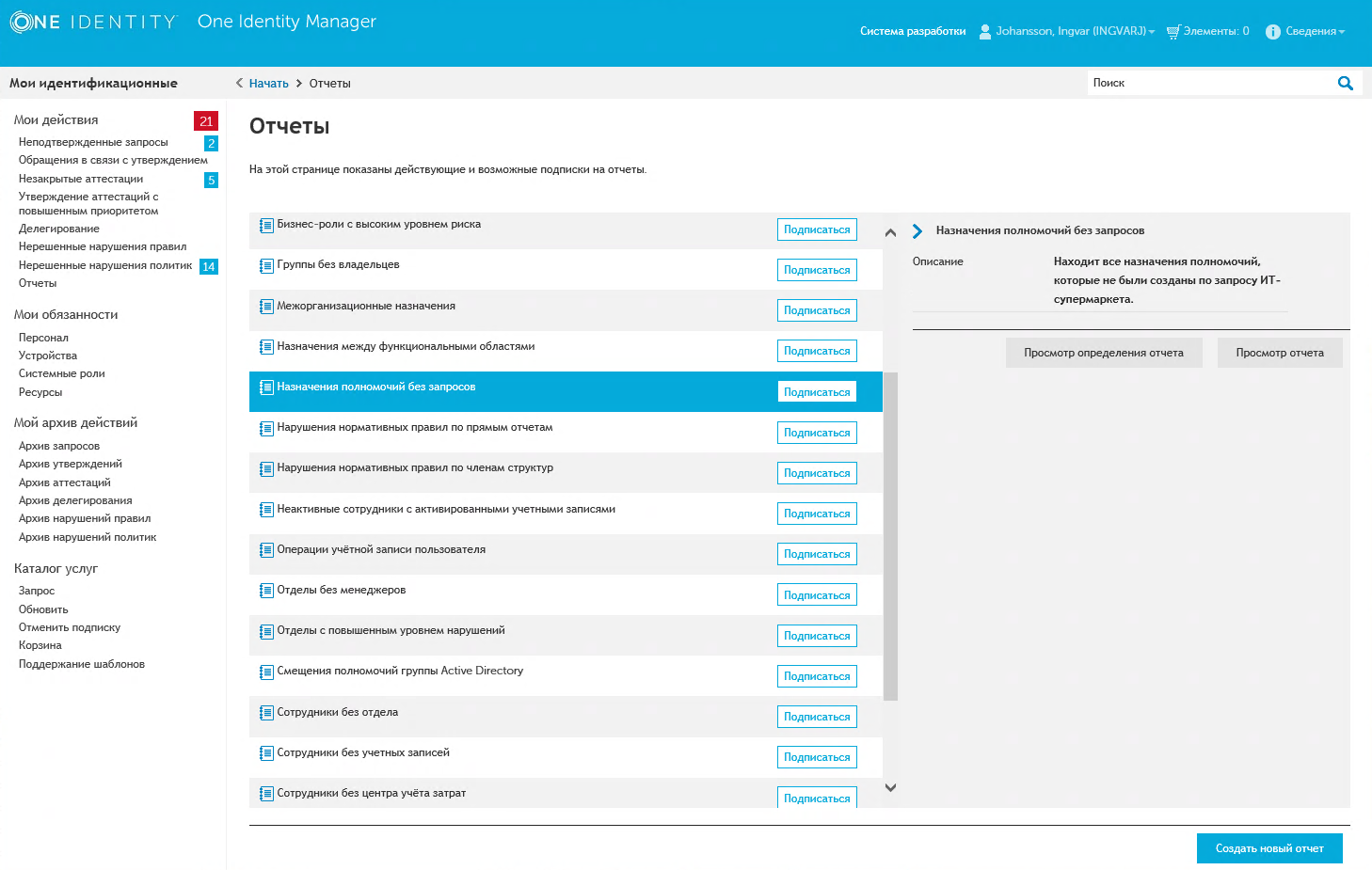Click the Просмотр отчета button

1280,353
